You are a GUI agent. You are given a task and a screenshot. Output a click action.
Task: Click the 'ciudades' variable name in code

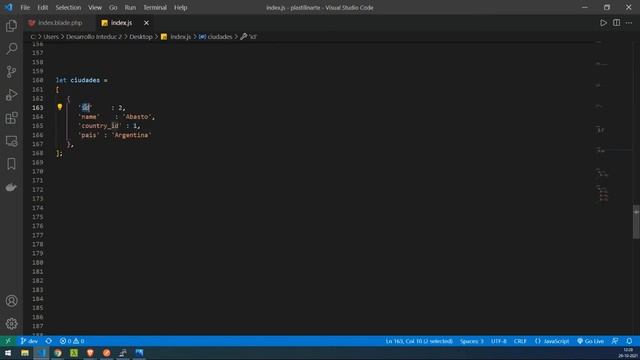[x=85, y=80]
